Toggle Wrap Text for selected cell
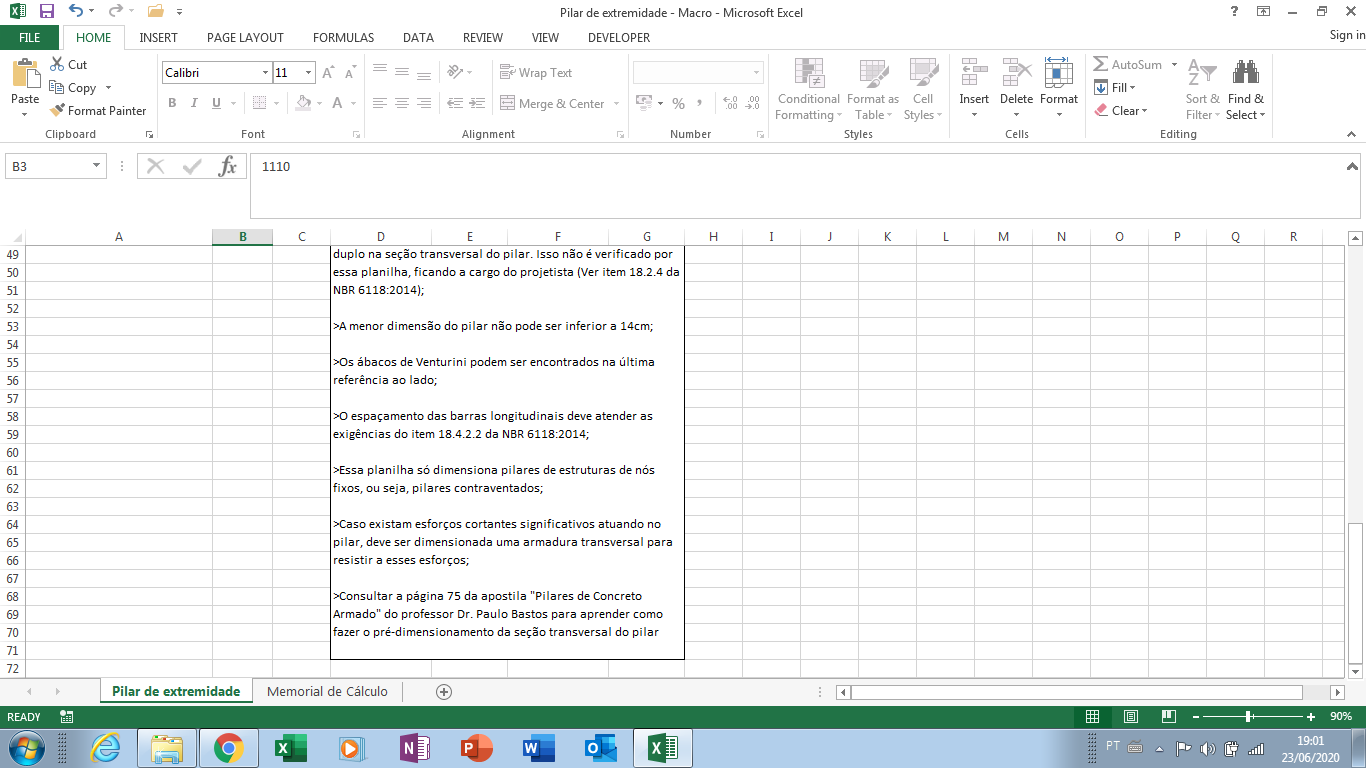1366x768 pixels. click(536, 72)
